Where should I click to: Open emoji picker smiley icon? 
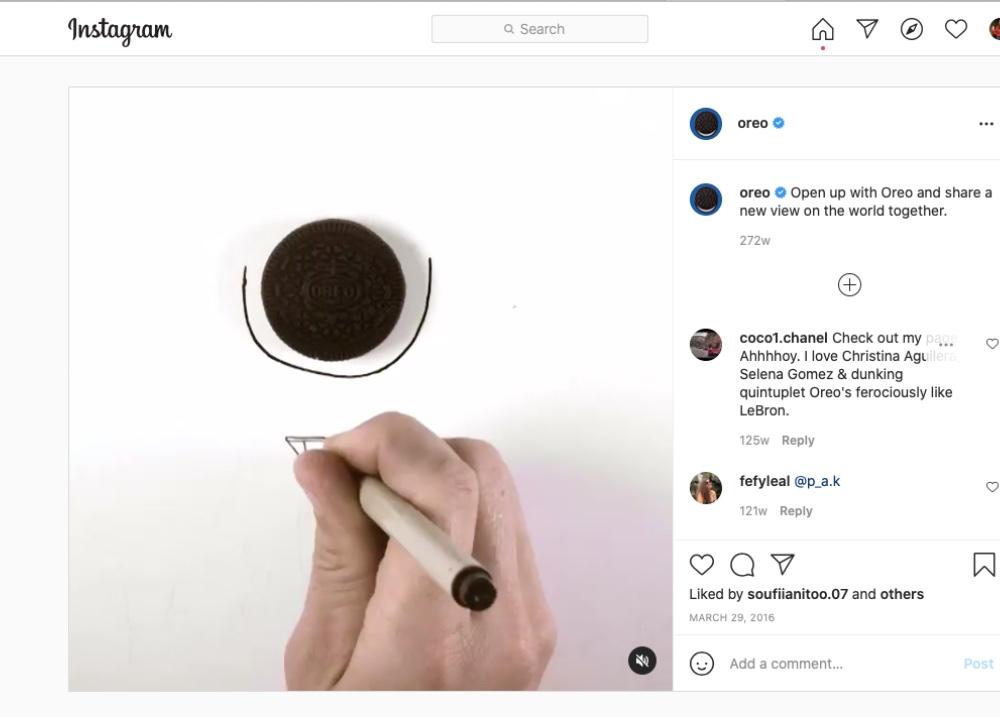pyautogui.click(x=702, y=663)
